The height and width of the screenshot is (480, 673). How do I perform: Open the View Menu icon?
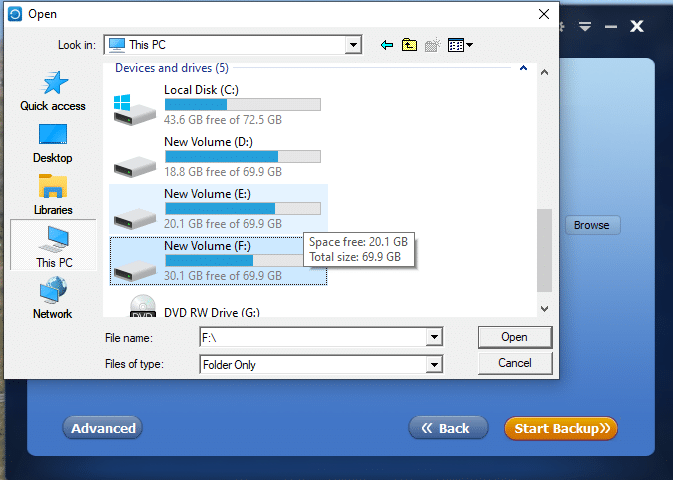[460, 45]
